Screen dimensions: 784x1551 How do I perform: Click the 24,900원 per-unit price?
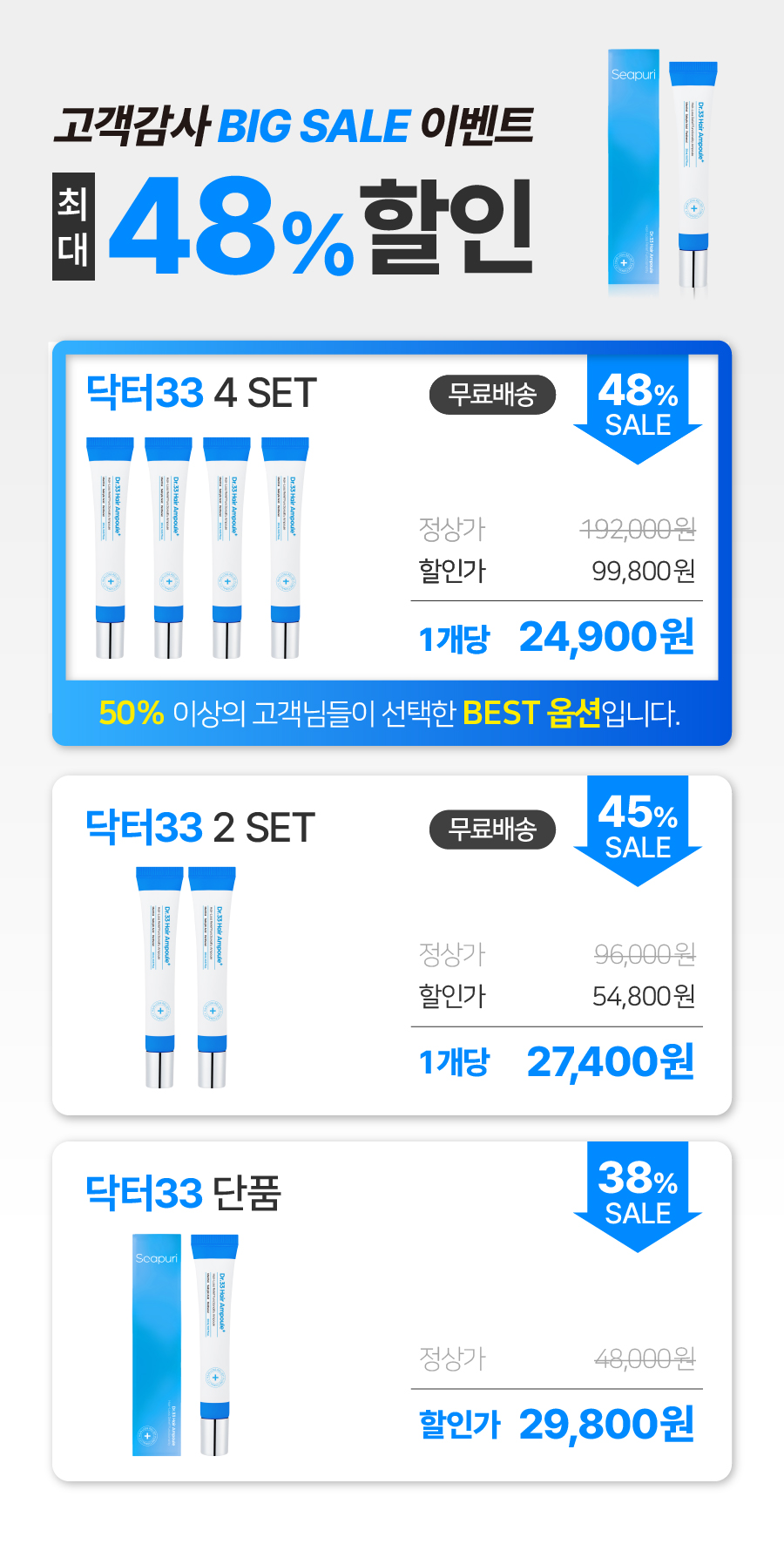tap(607, 637)
